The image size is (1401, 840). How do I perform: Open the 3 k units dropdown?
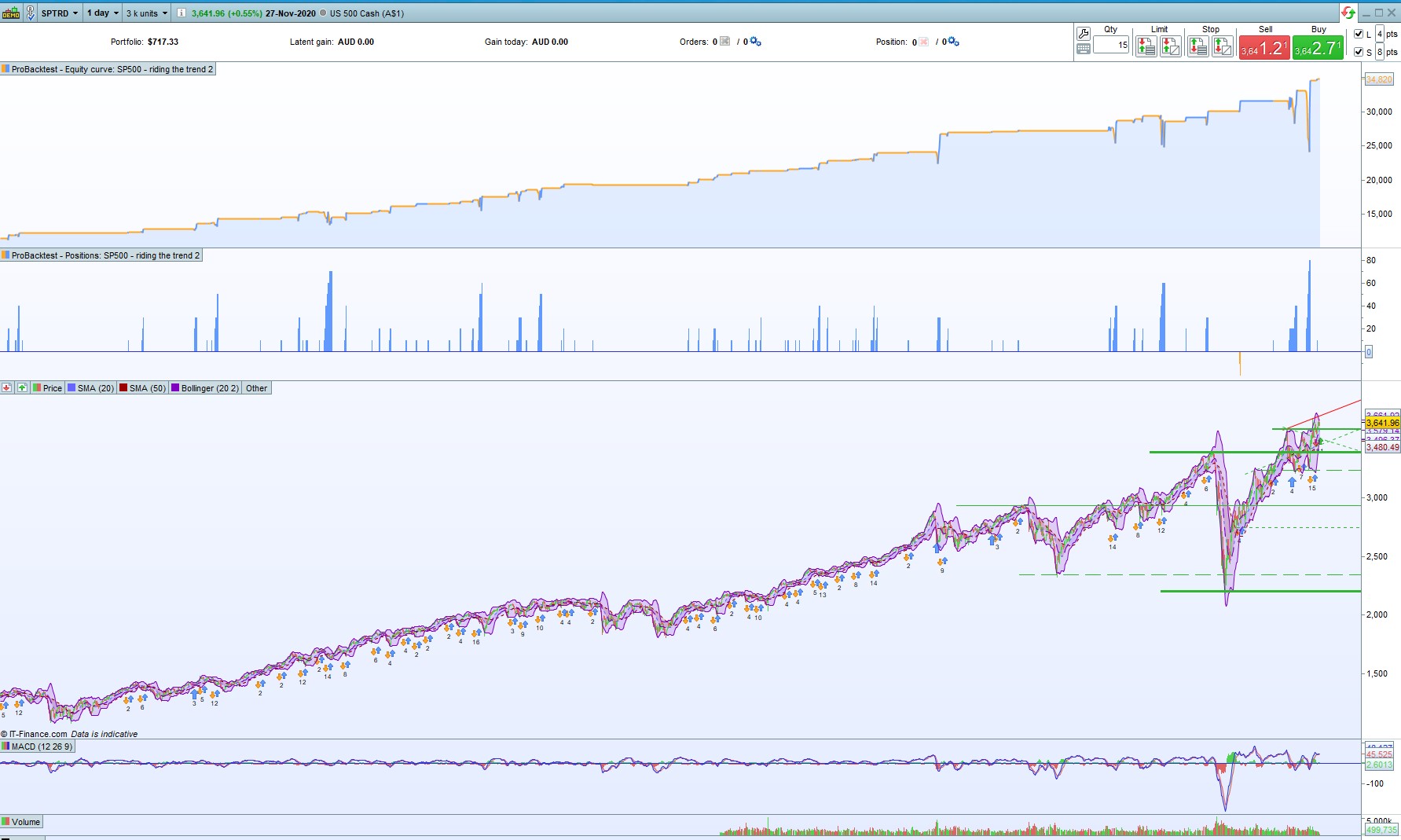(x=147, y=13)
